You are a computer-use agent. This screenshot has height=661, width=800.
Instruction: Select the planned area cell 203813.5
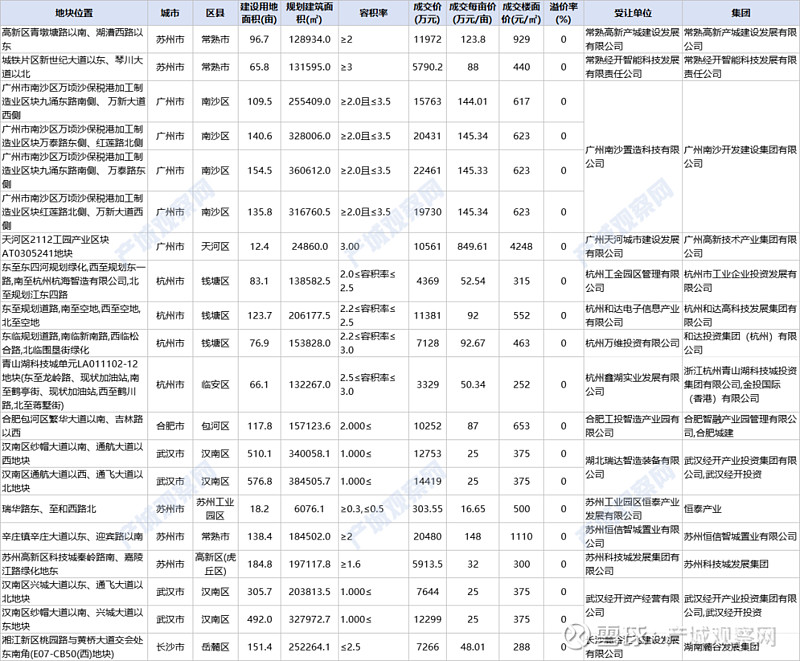(310, 592)
